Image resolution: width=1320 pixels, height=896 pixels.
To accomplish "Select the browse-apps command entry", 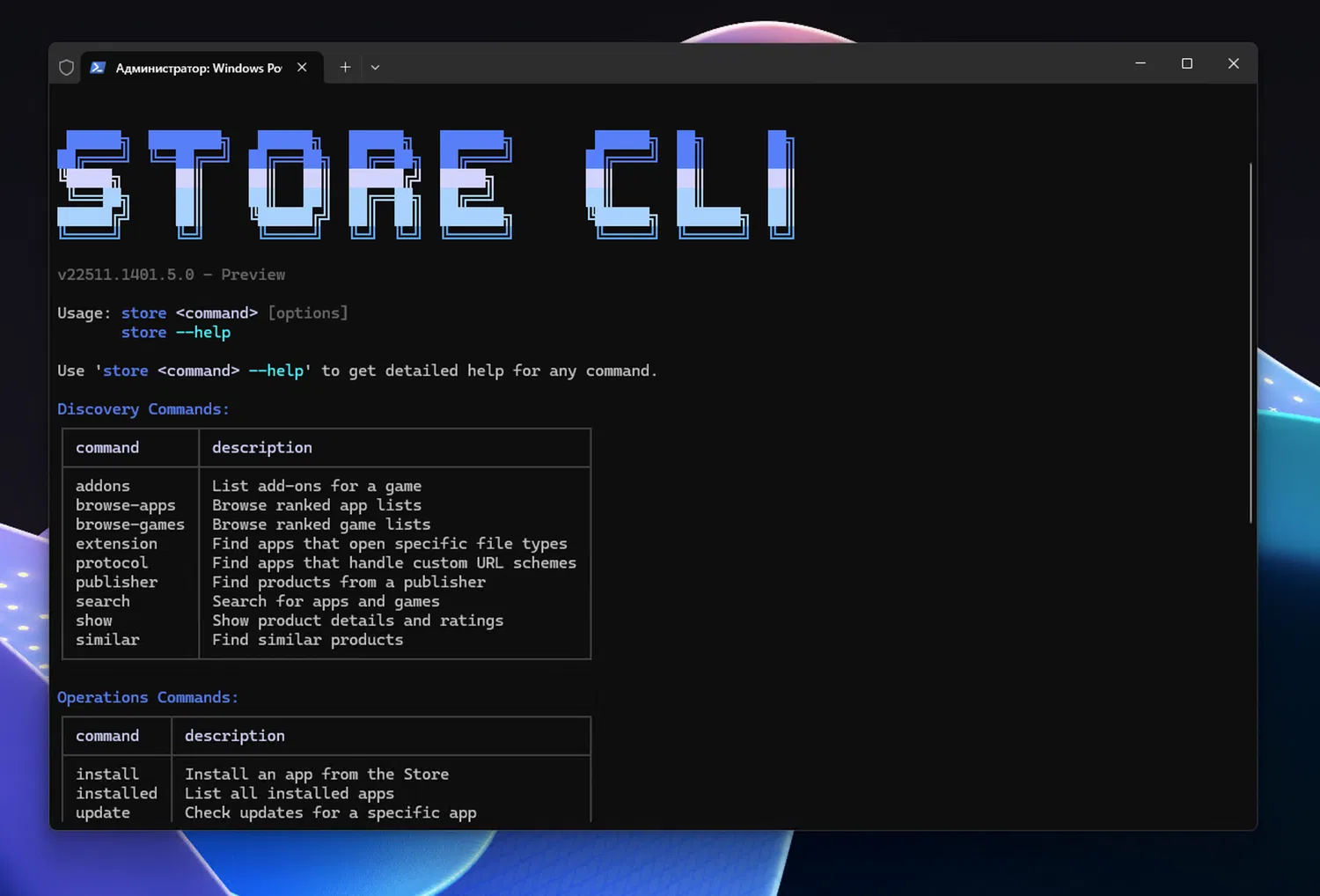I will pyautogui.click(x=126, y=504).
